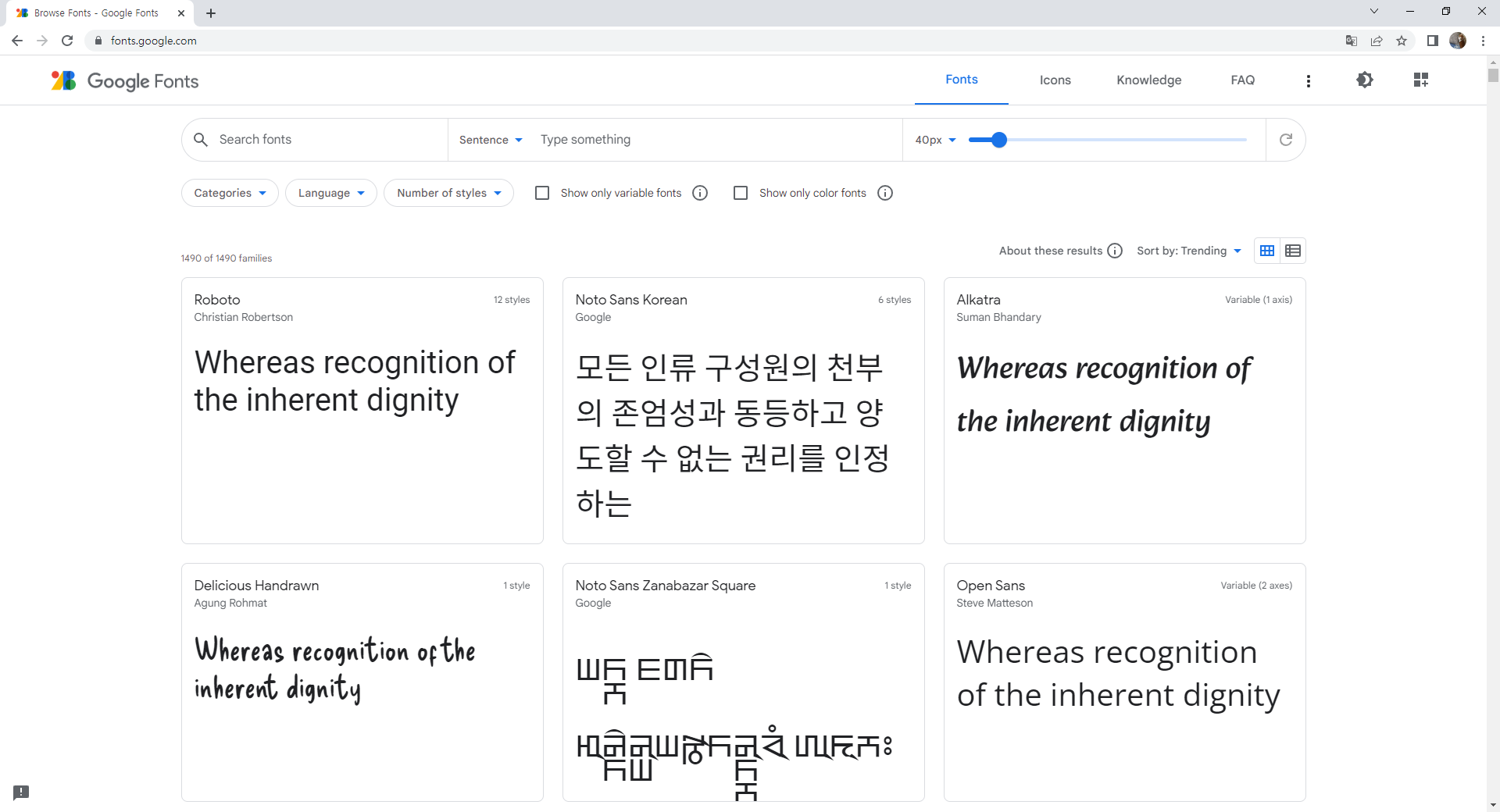Click "Christian Robertson" designer name

pyautogui.click(x=244, y=317)
